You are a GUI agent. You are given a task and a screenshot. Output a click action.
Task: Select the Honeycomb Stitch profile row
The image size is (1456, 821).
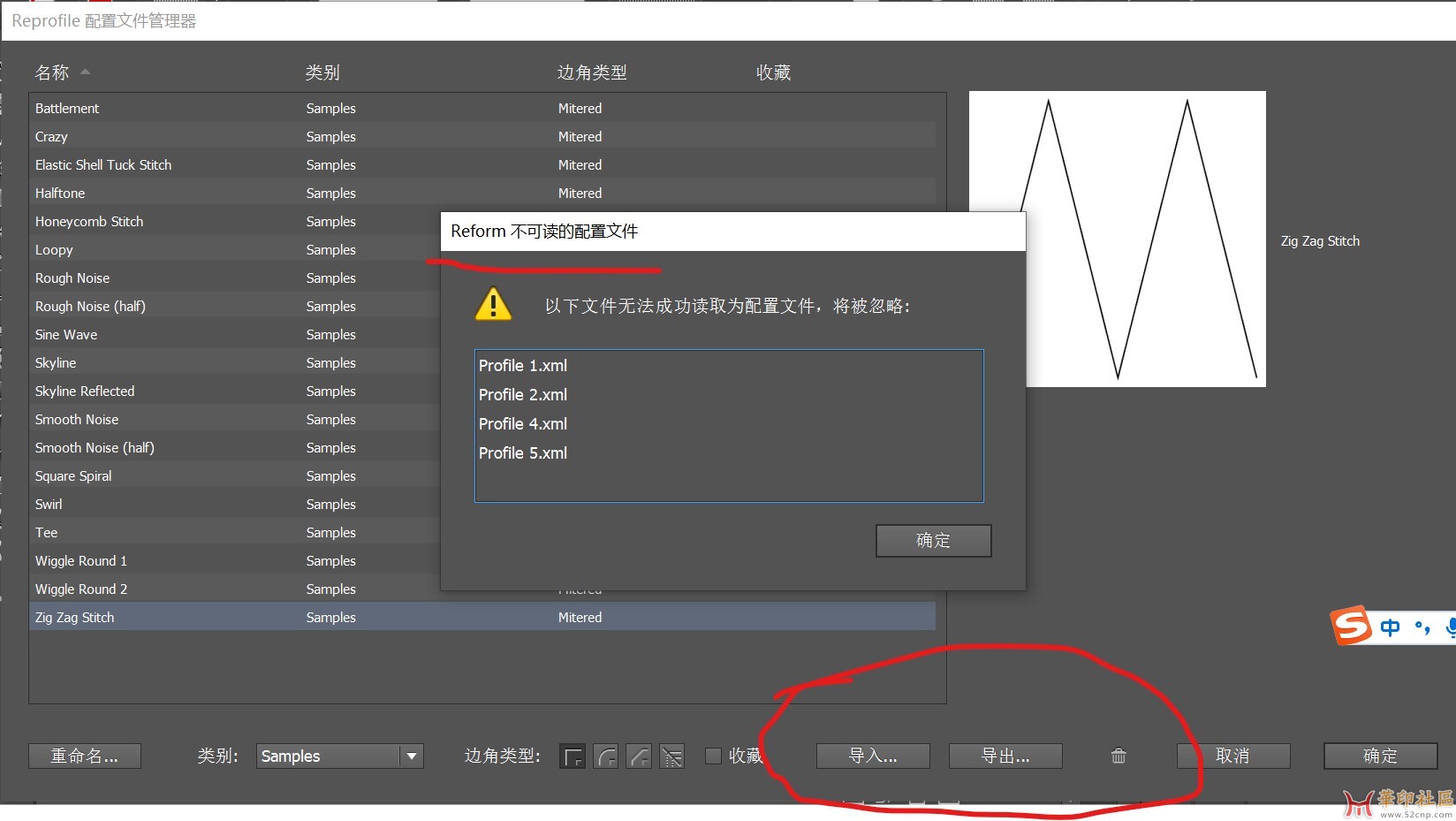coord(235,221)
